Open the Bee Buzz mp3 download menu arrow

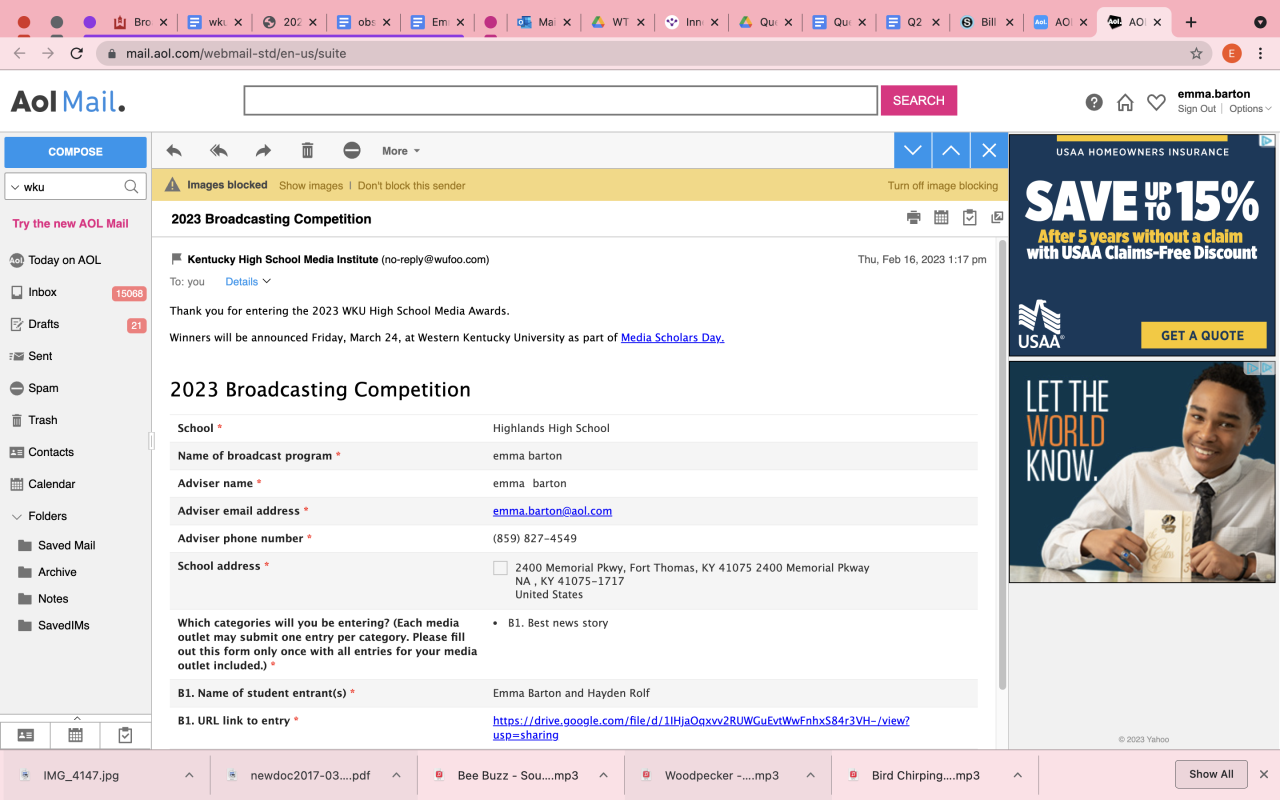(x=603, y=775)
